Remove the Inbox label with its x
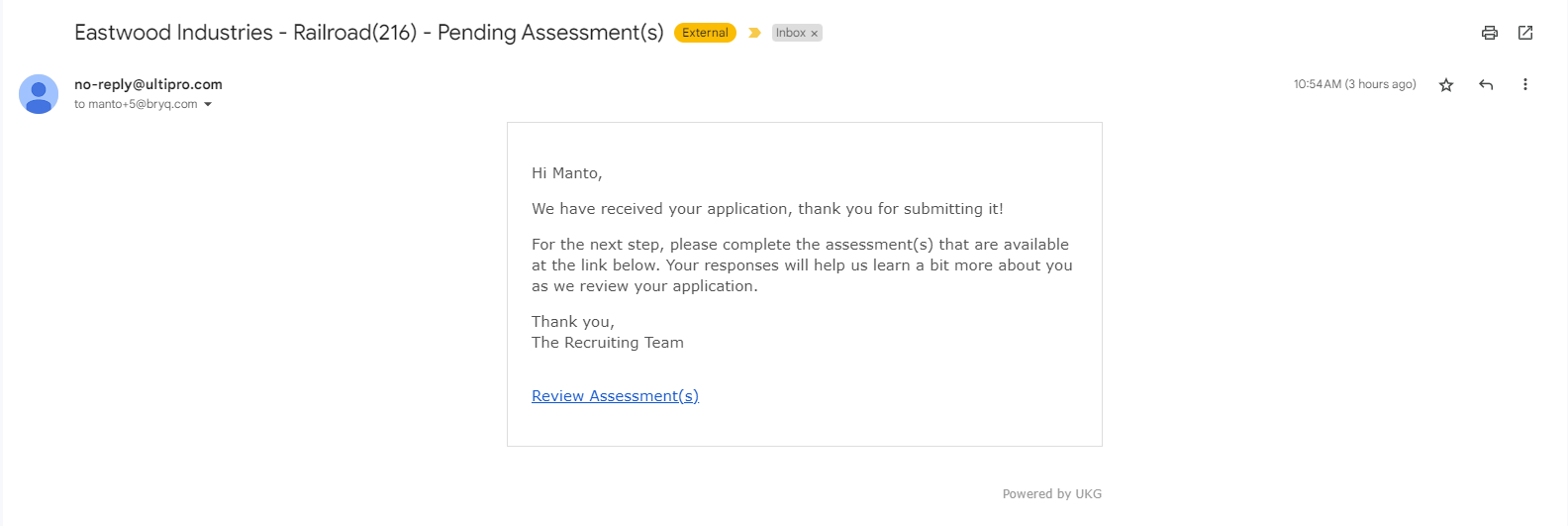 click(x=815, y=34)
